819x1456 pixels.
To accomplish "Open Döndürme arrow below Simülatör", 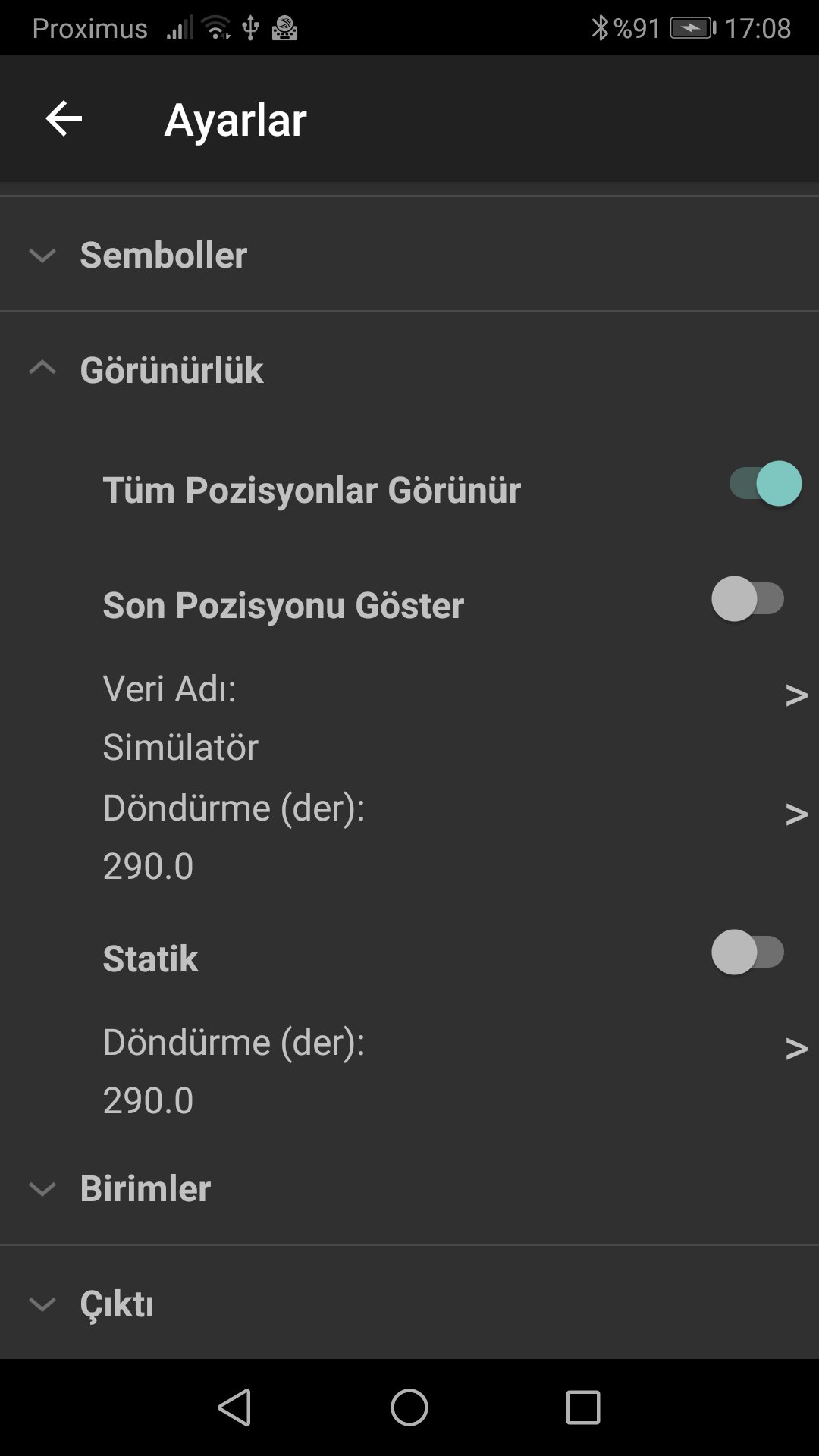I will coord(795,814).
